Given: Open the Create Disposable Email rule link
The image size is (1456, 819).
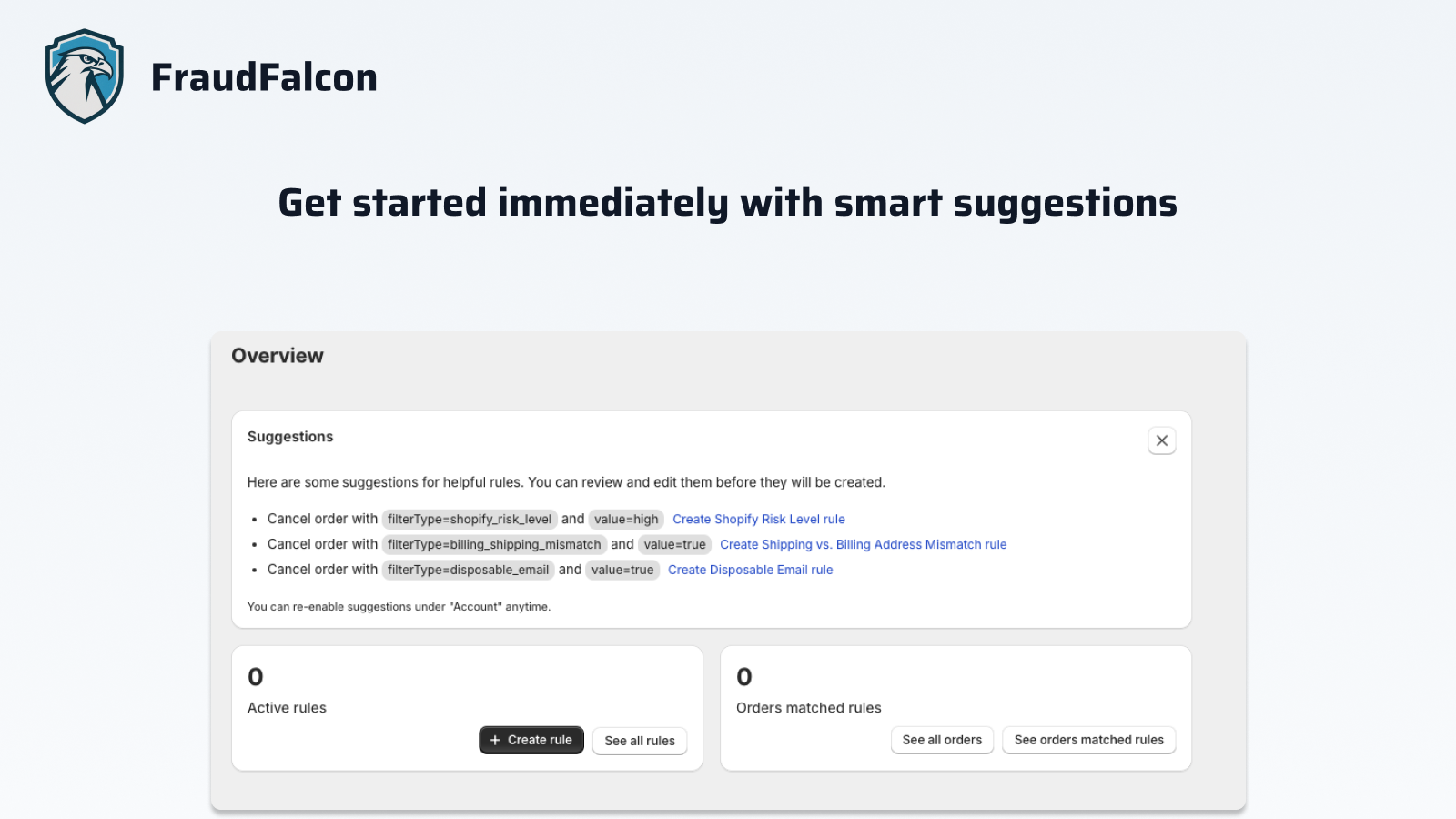Looking at the screenshot, I should (x=750, y=570).
